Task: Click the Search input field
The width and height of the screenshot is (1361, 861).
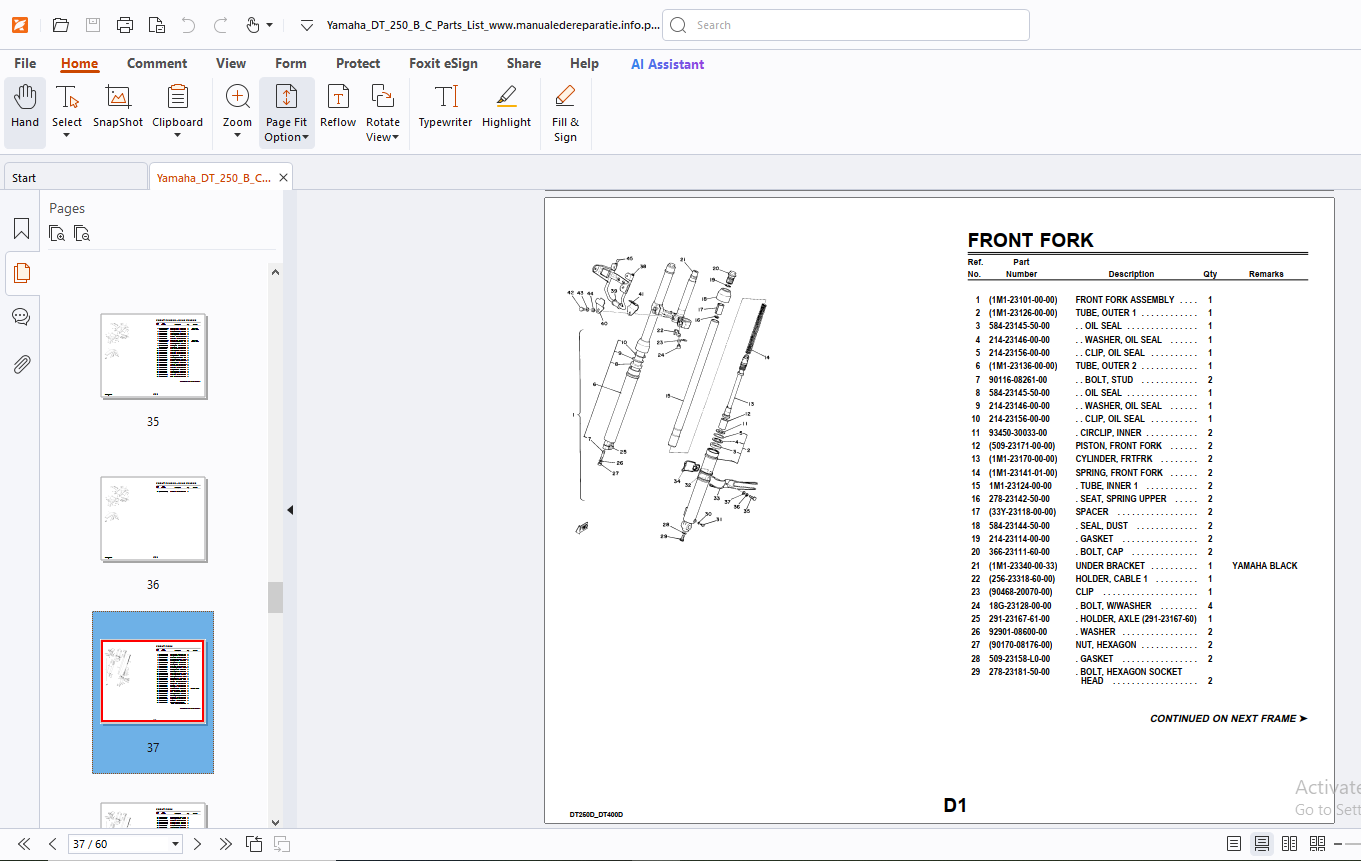Action: click(x=846, y=25)
